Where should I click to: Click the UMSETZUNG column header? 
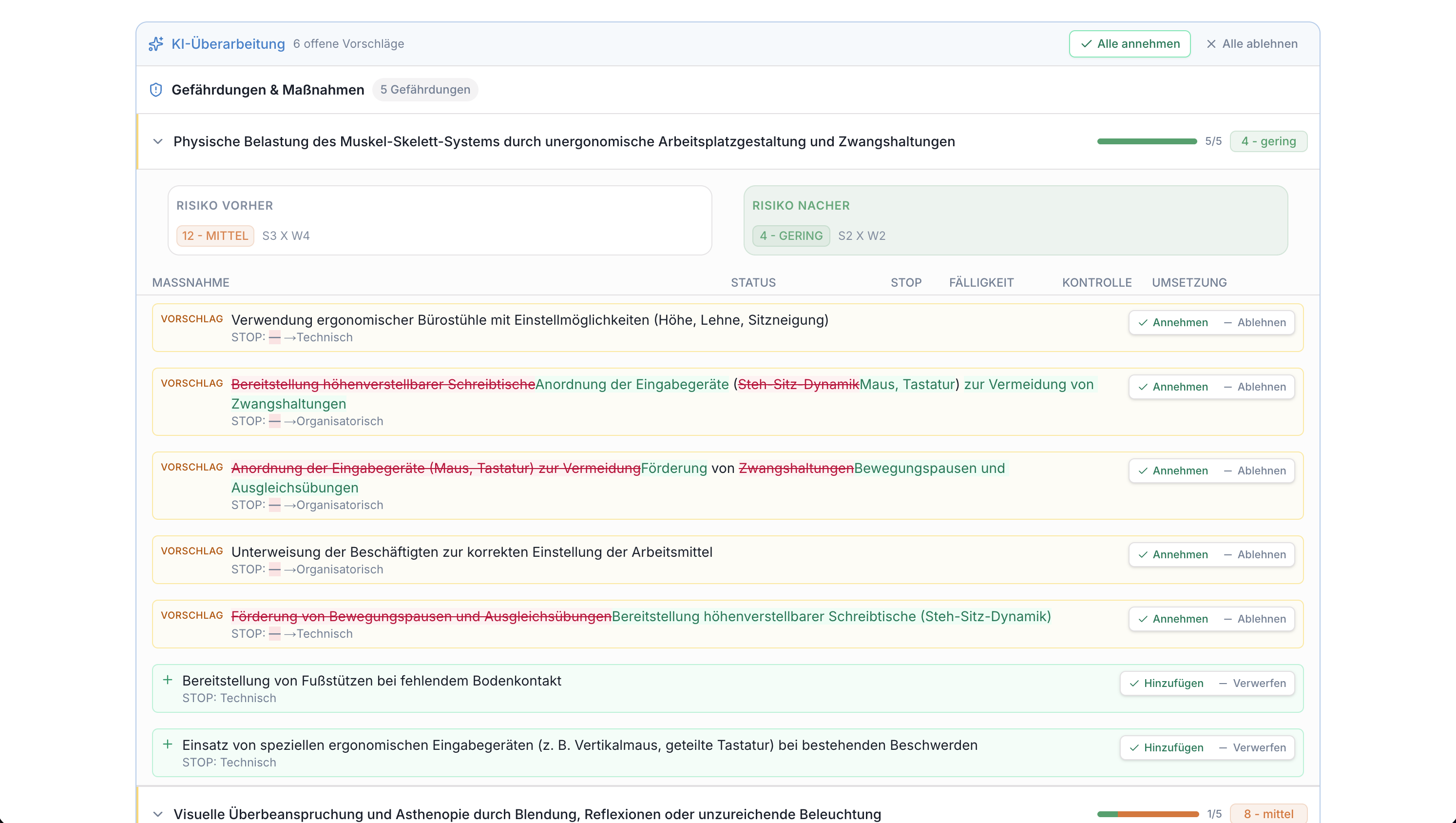pos(1189,282)
